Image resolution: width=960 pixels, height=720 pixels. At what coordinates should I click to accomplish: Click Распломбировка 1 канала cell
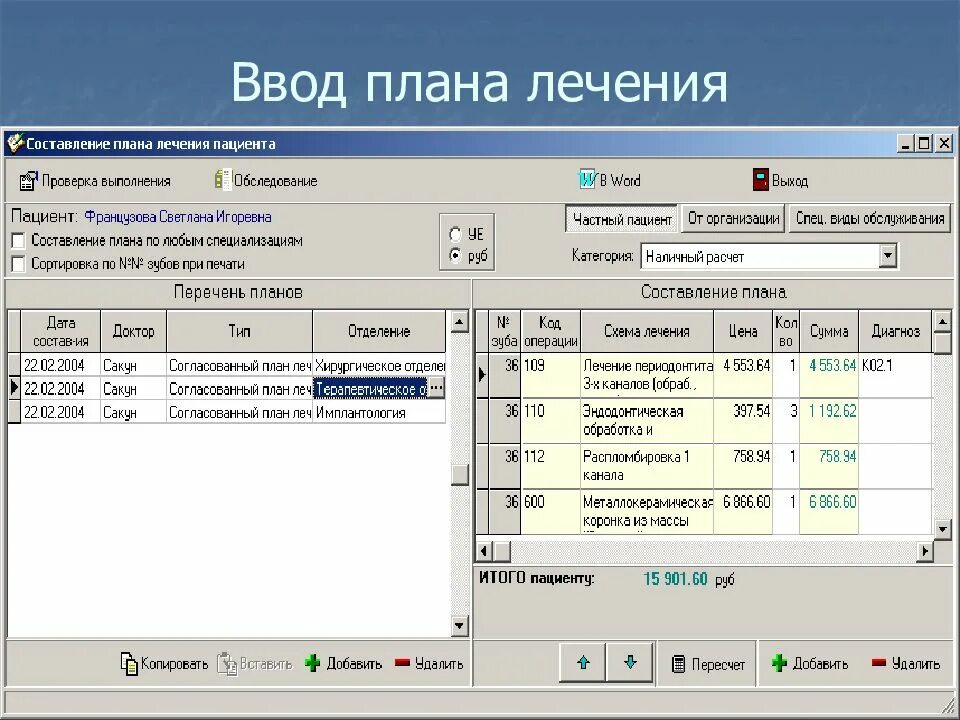pyautogui.click(x=647, y=466)
